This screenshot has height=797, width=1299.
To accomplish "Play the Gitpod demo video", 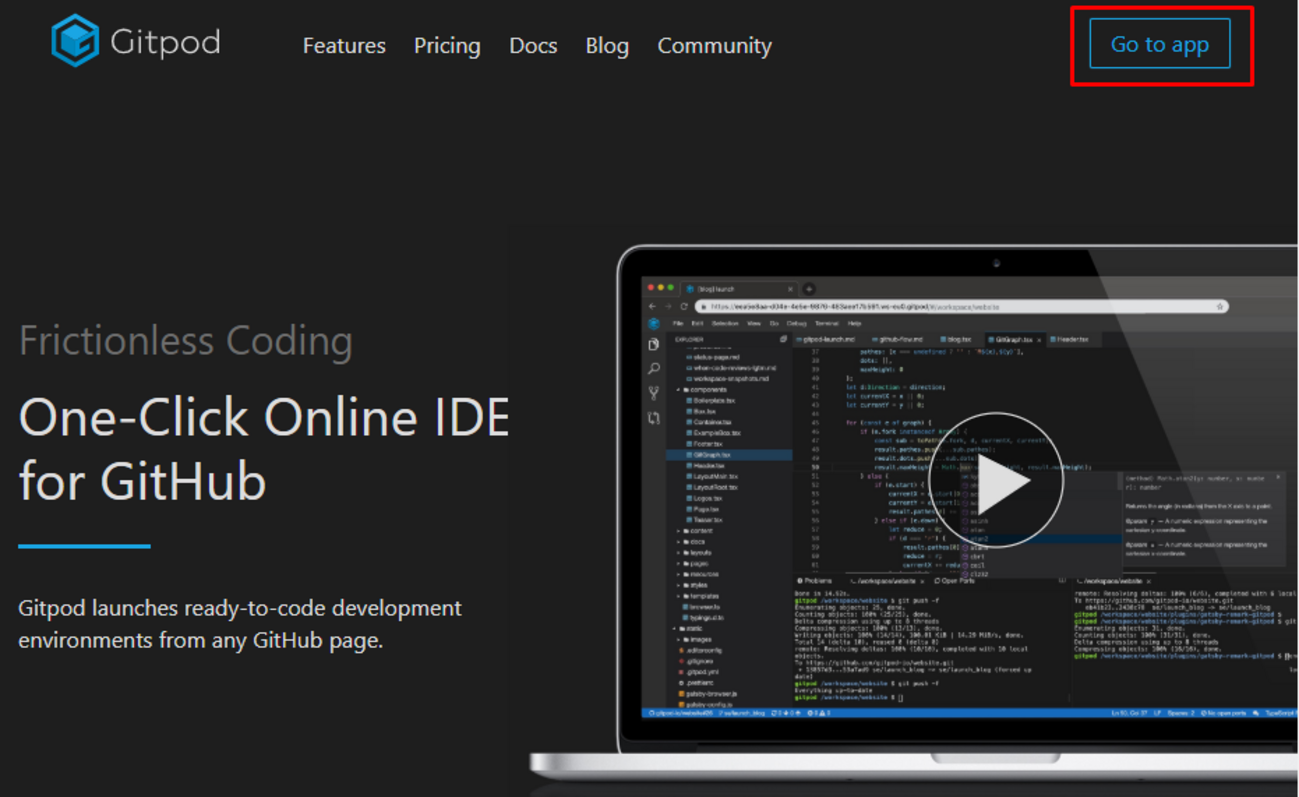I will 995,481.
